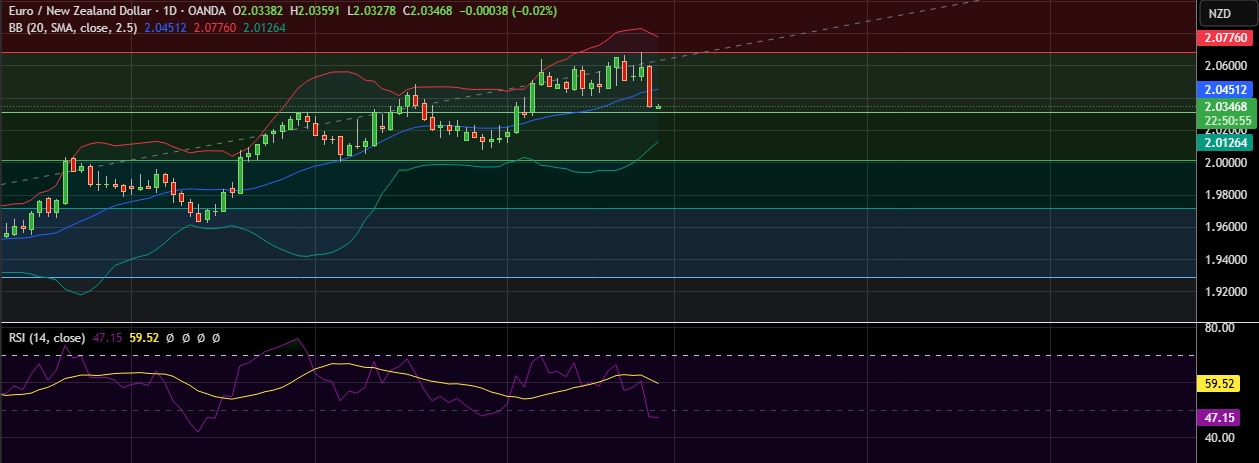The height and width of the screenshot is (463, 1259).
Task: Click the bar countdown timer 22:50:55
Action: [1227, 120]
